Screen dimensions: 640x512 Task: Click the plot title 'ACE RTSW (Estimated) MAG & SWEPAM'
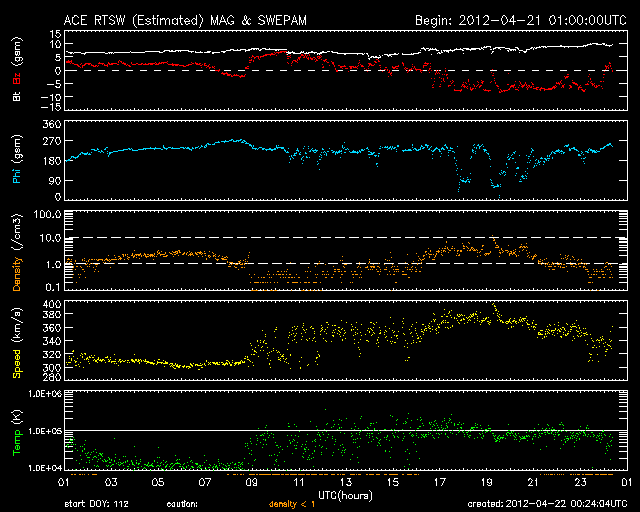[x=185, y=20]
